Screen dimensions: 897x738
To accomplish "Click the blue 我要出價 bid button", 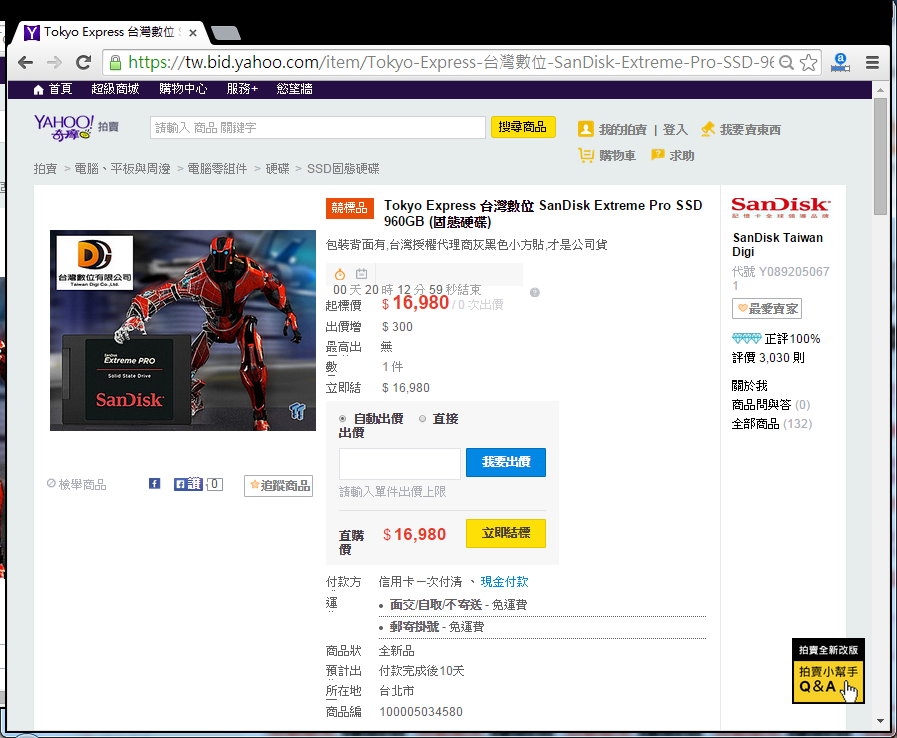I will coord(506,462).
